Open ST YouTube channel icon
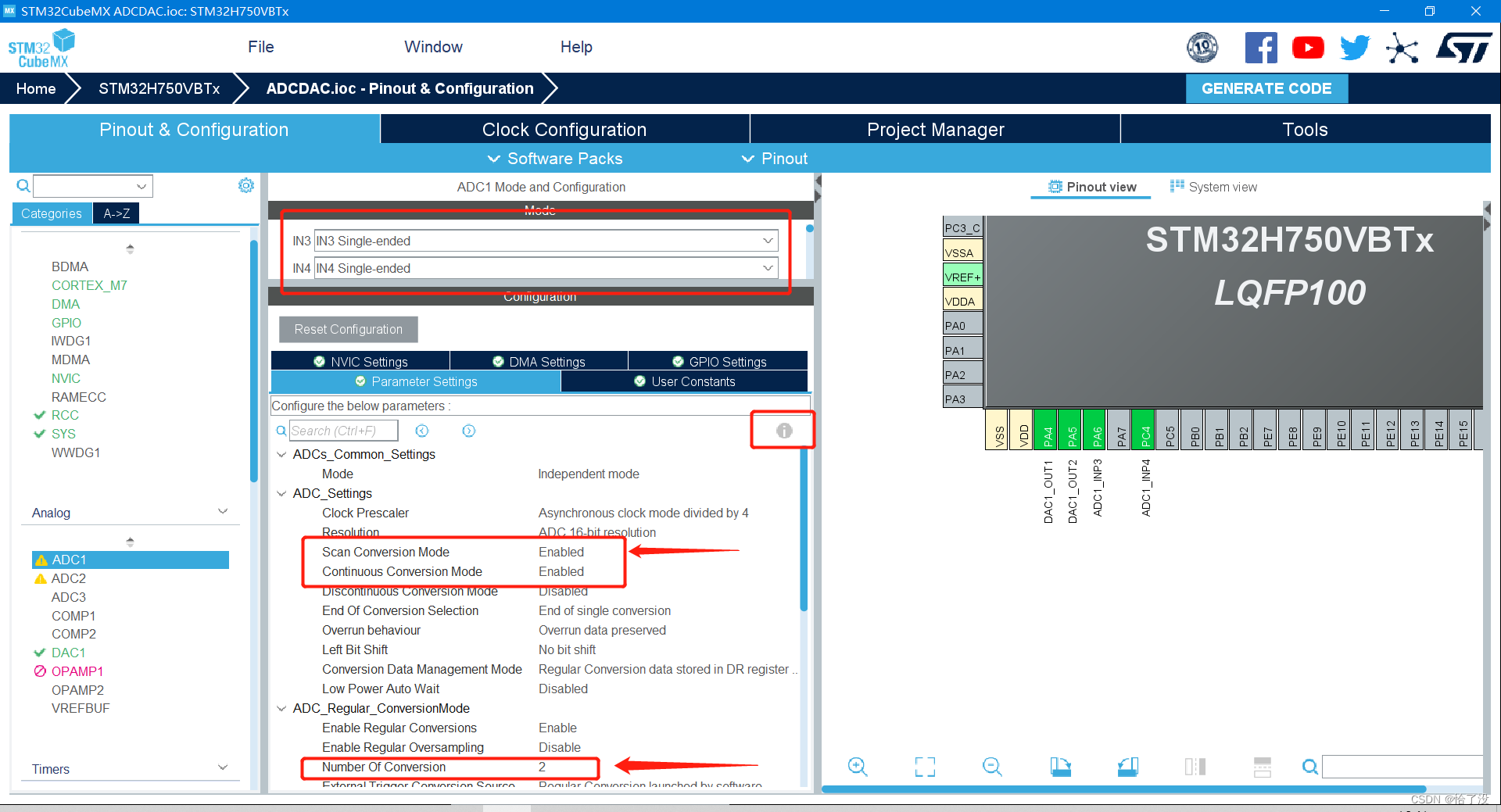The height and width of the screenshot is (812, 1501). click(1308, 48)
